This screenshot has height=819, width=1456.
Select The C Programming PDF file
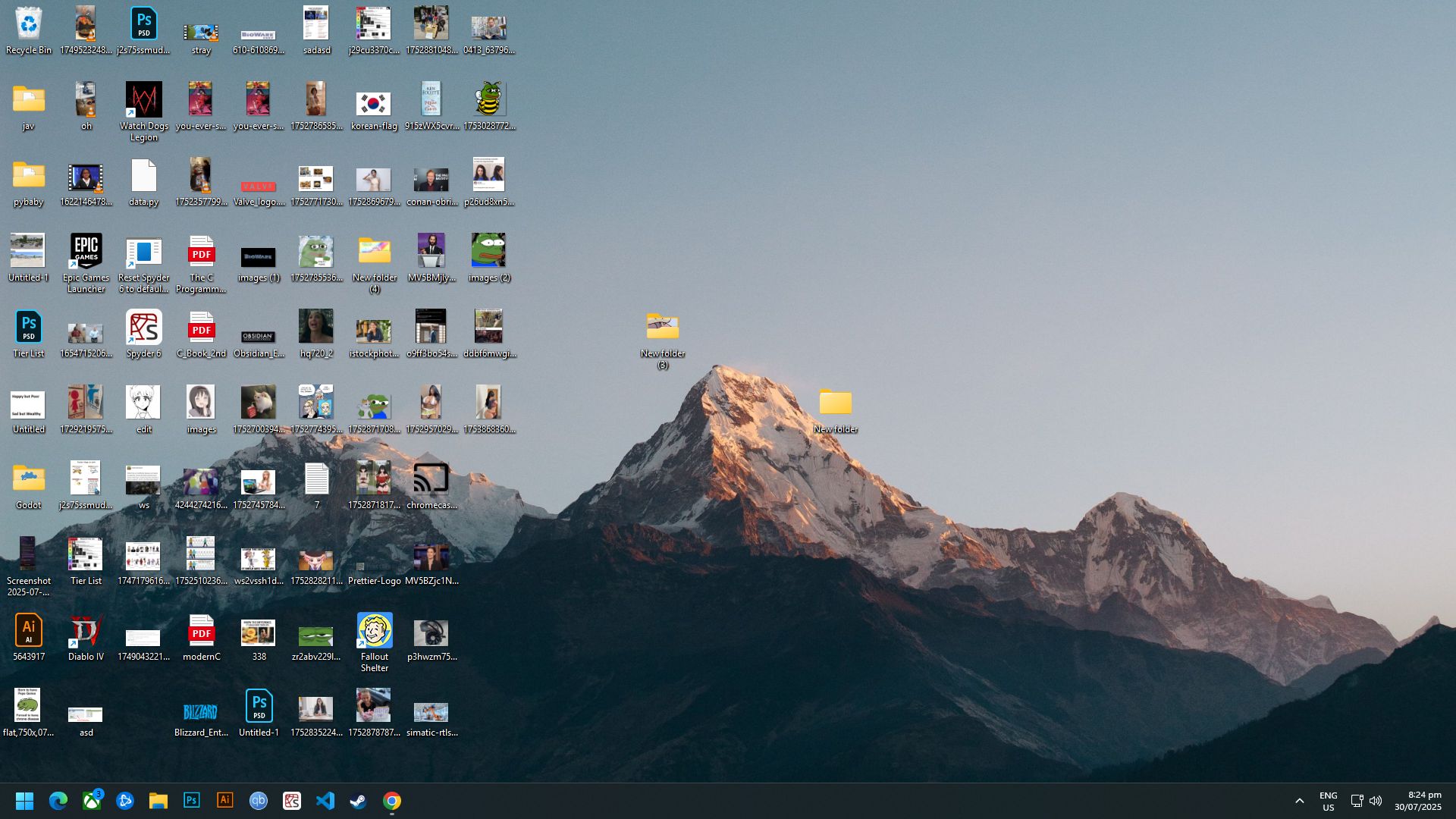pyautogui.click(x=202, y=263)
